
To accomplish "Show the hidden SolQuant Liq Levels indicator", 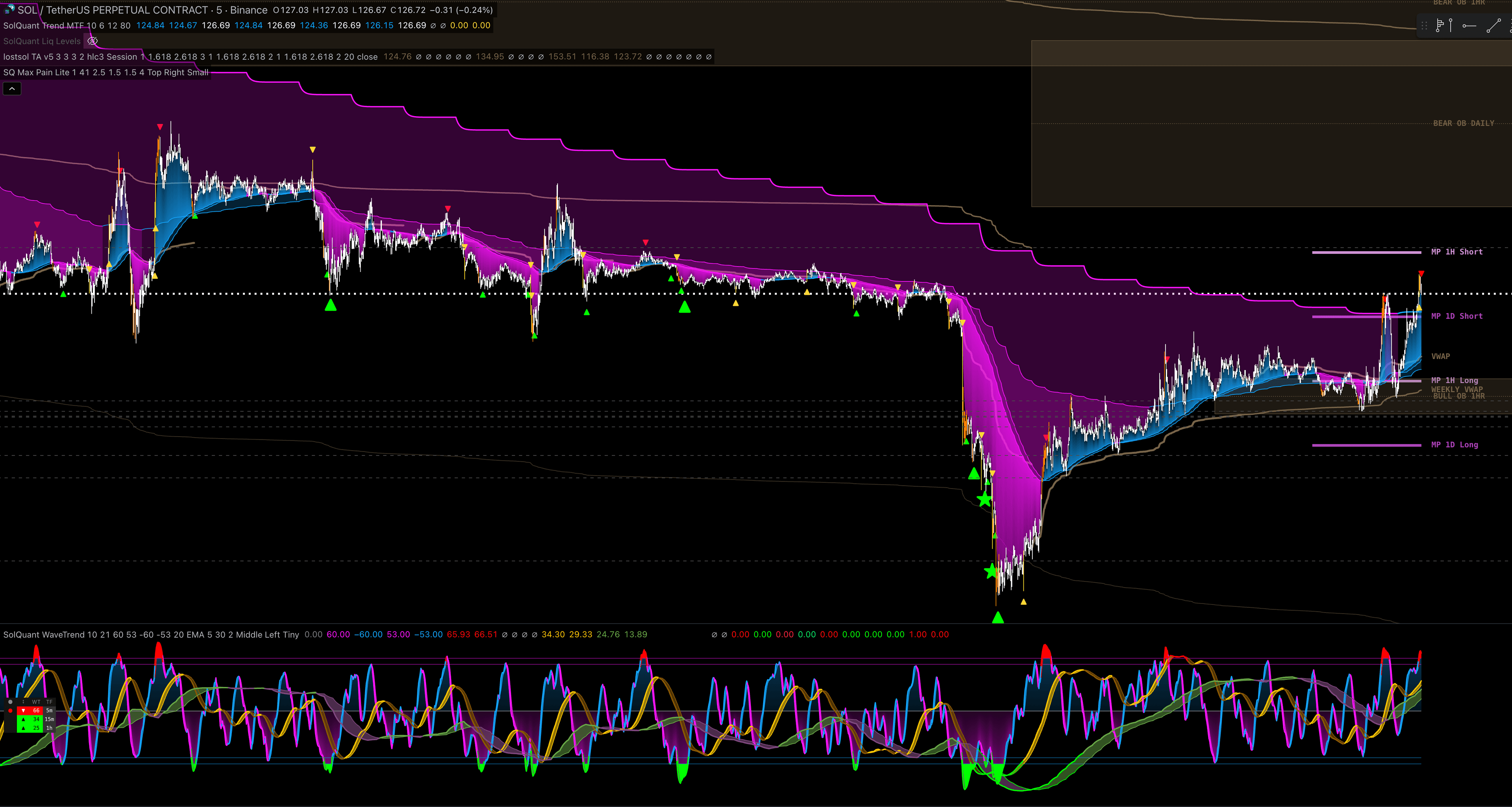I will pos(92,41).
